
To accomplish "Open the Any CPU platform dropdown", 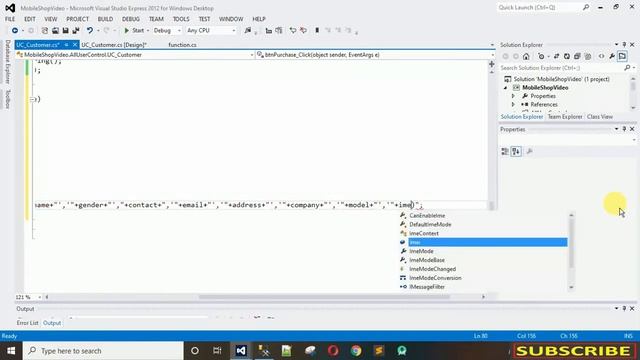I will 211,31.
